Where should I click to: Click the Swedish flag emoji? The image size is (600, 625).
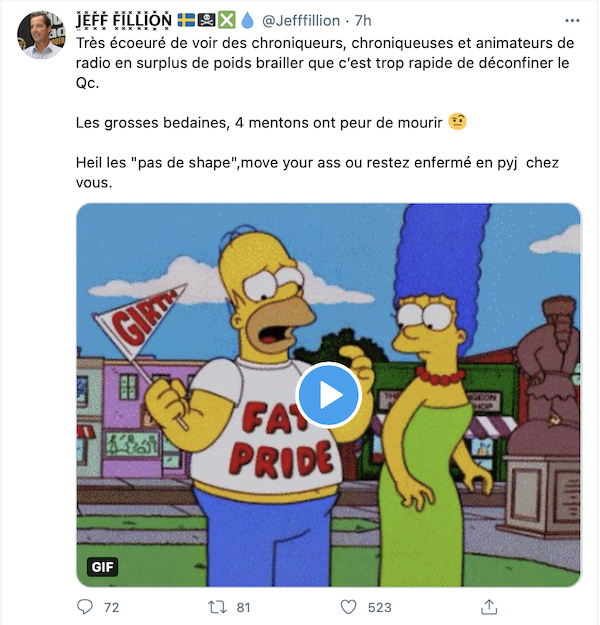coord(186,20)
